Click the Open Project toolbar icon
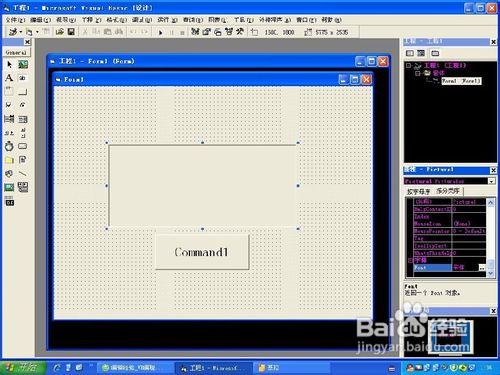Image resolution: width=500 pixels, height=375 pixels. [x=60, y=32]
